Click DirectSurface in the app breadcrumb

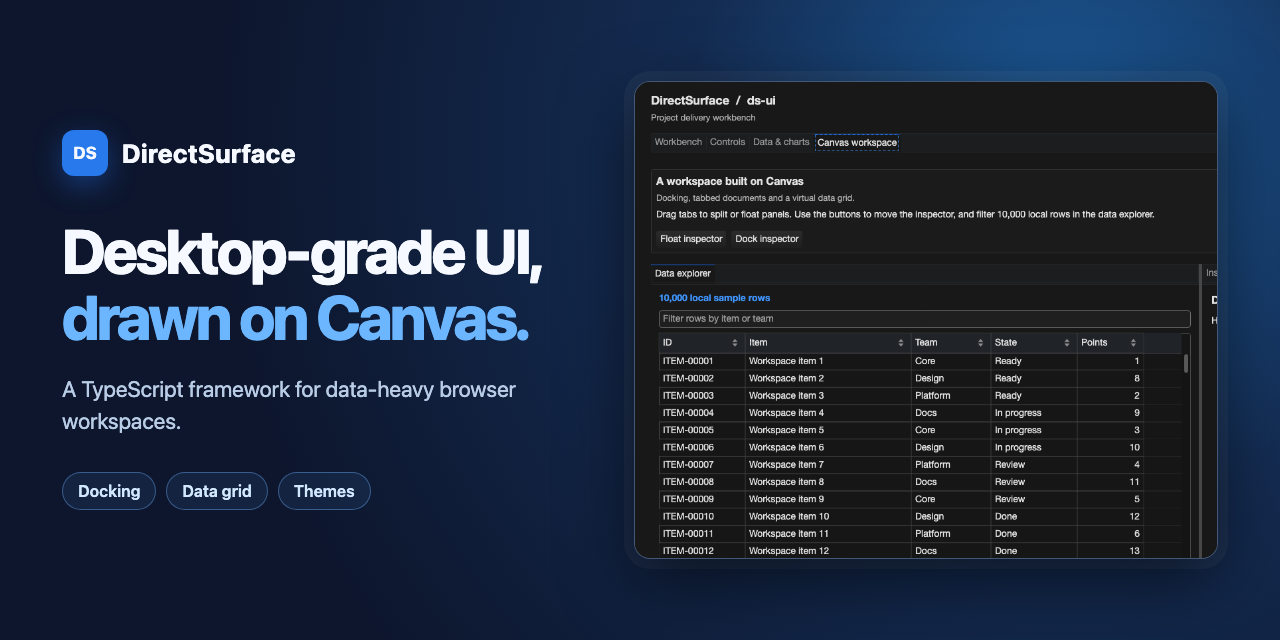(x=690, y=100)
